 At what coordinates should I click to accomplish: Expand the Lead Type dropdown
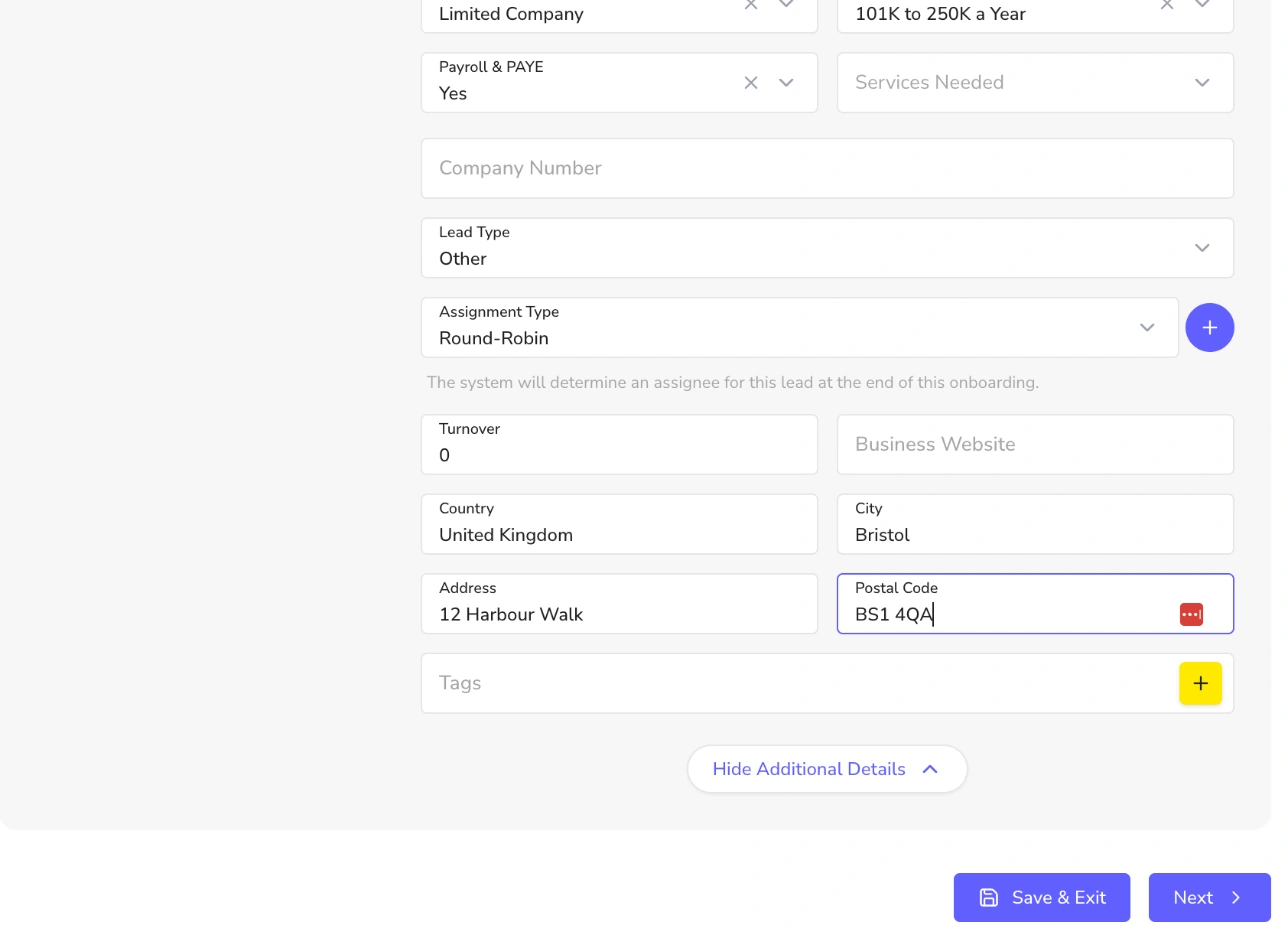click(1202, 248)
